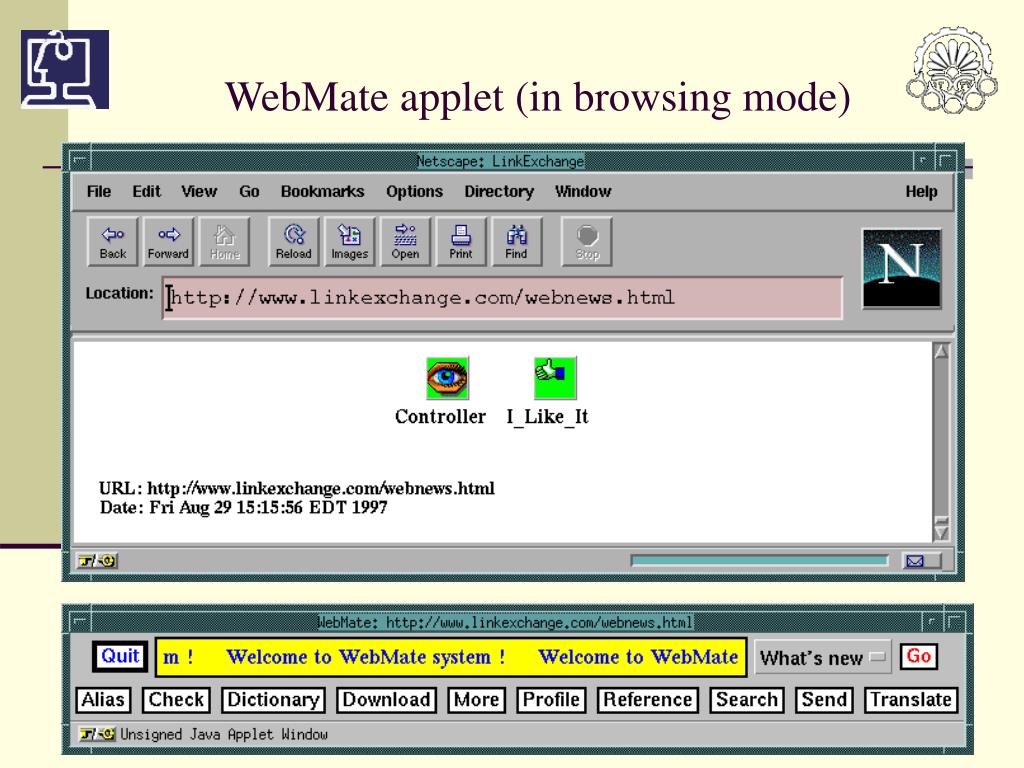
Task: Click the Forward toolbar button
Action: pos(168,242)
